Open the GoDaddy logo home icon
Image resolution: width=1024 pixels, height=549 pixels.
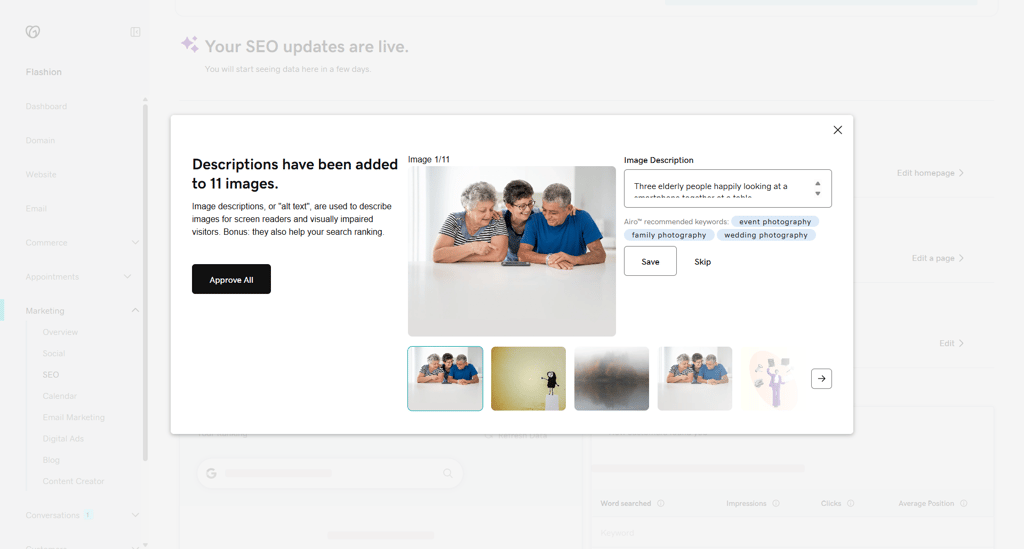pos(33,31)
